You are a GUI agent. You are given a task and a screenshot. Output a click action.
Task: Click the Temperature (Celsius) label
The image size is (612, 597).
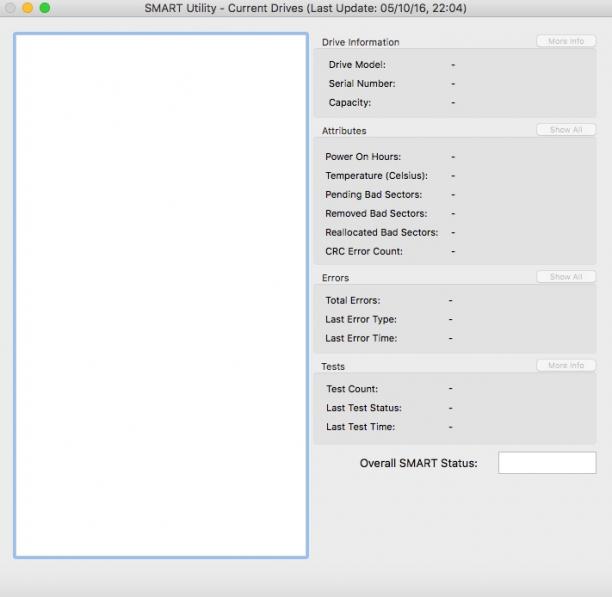(x=376, y=176)
